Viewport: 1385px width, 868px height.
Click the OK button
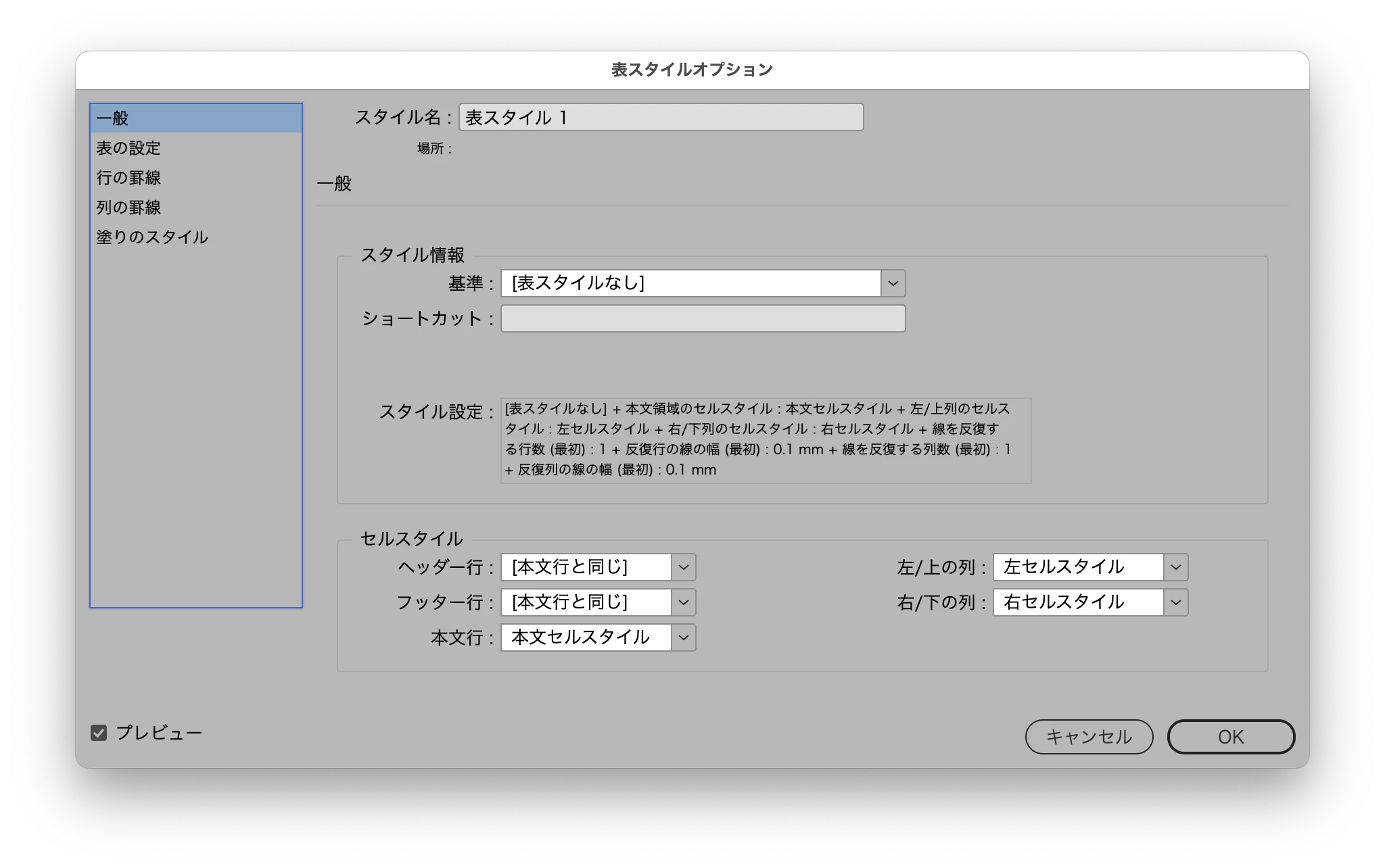1231,737
